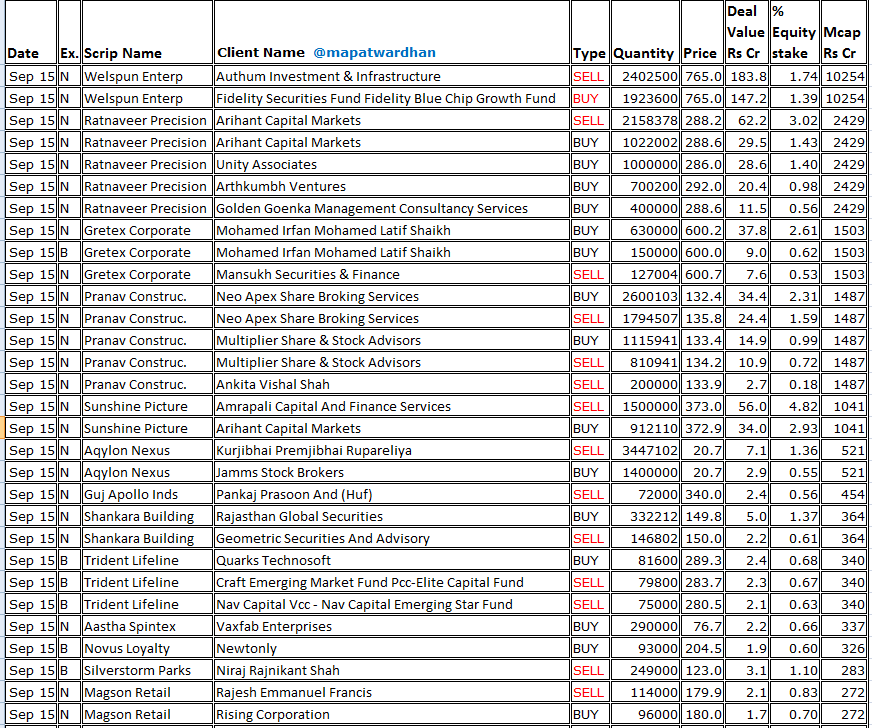Click the "% Equity stake" header
Image resolution: width=872 pixels, height=728 pixels.
coord(794,32)
